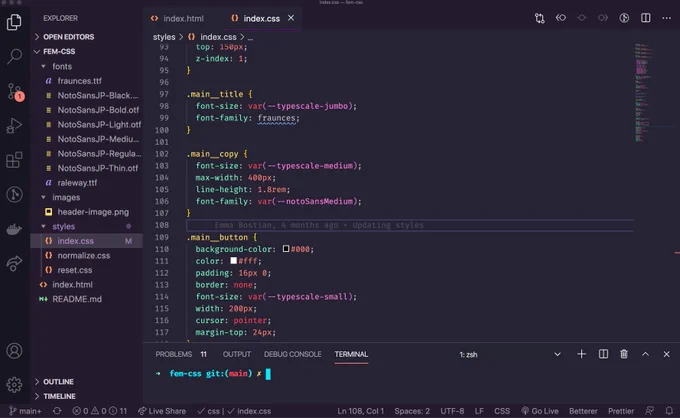Click Prettier in status bar

click(621, 411)
